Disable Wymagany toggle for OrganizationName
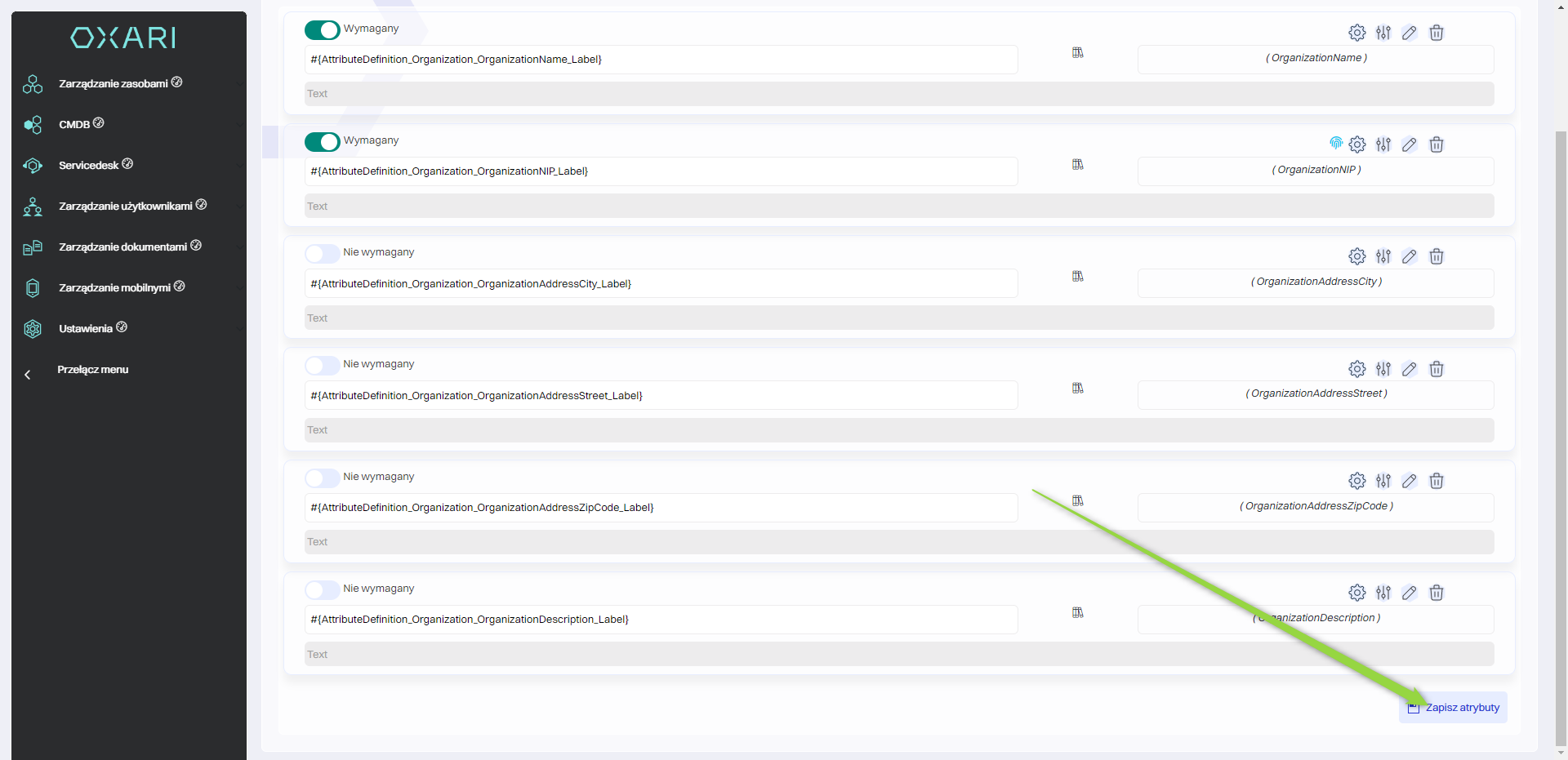 tap(322, 30)
